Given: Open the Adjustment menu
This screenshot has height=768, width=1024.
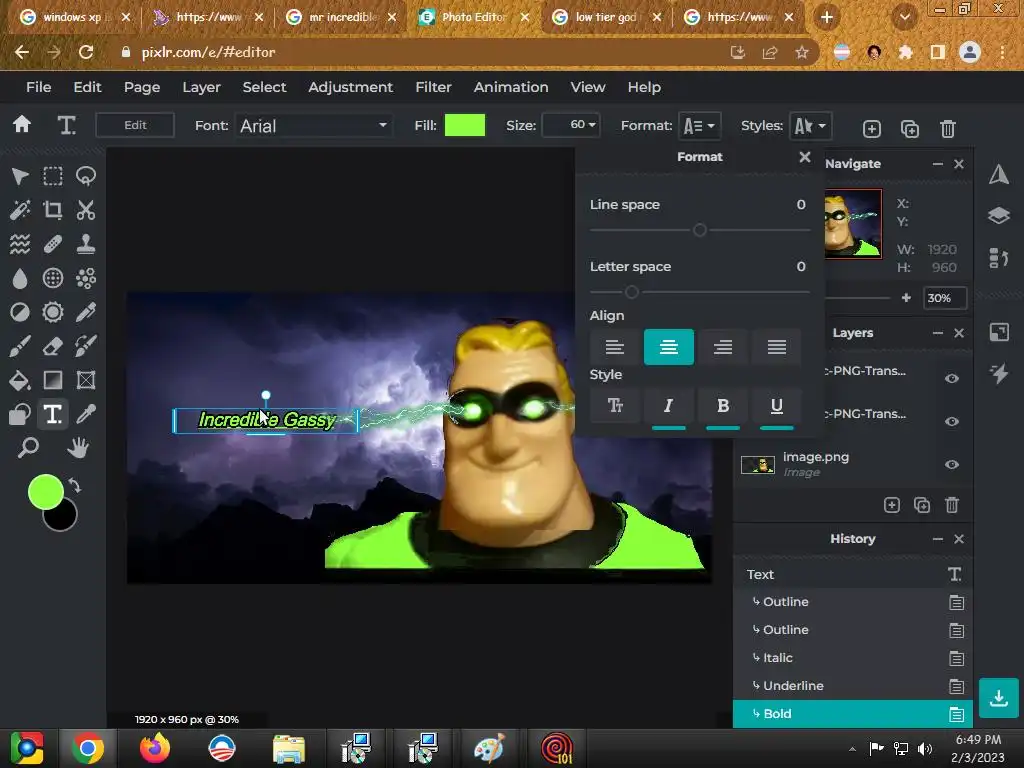Looking at the screenshot, I should [x=351, y=87].
